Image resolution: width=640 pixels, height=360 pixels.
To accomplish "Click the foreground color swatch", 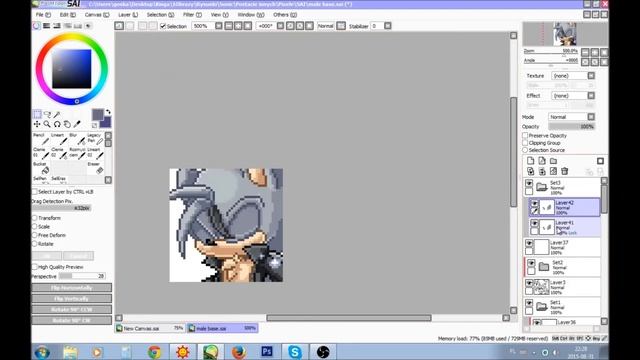I will pos(98,115).
